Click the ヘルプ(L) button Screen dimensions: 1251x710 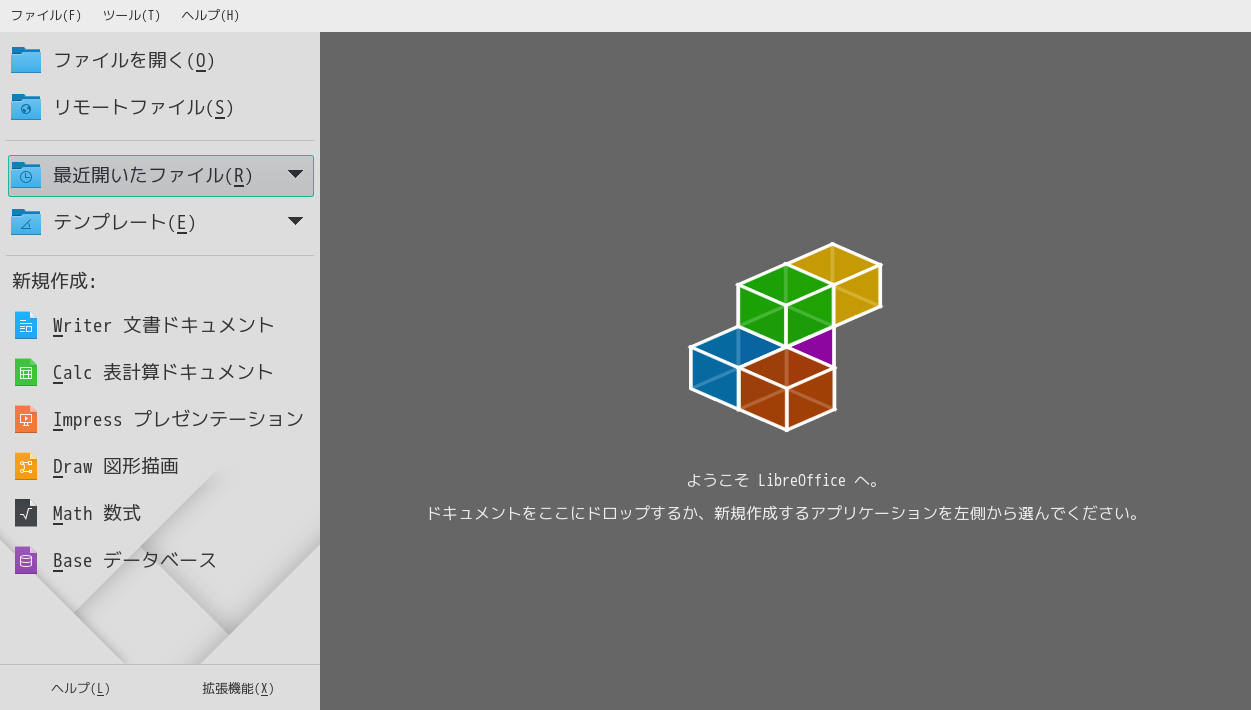click(80, 688)
